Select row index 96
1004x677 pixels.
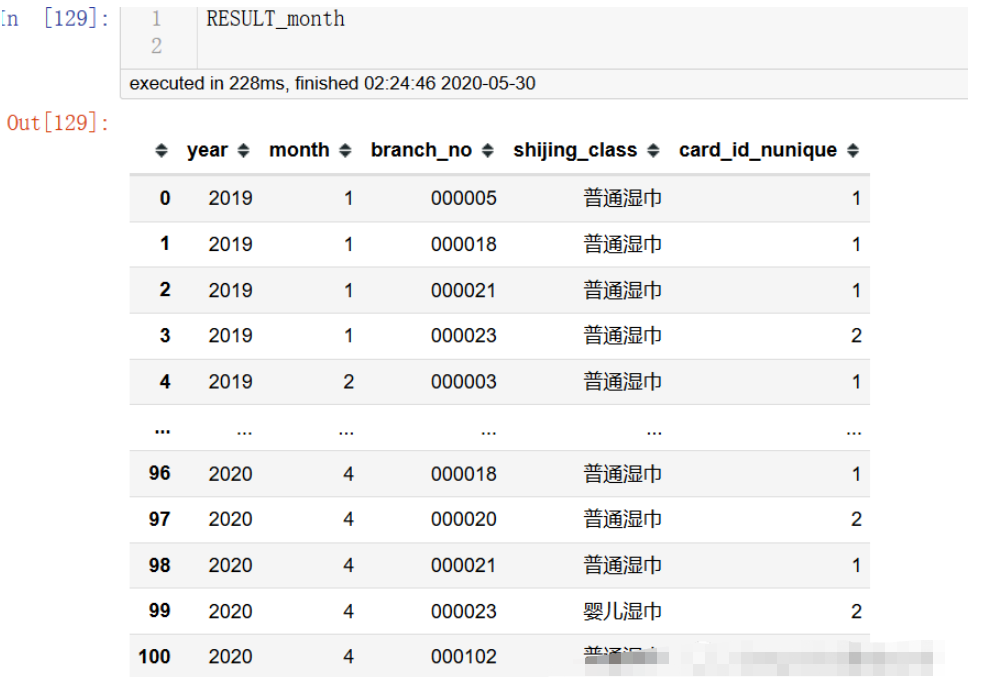(x=159, y=473)
